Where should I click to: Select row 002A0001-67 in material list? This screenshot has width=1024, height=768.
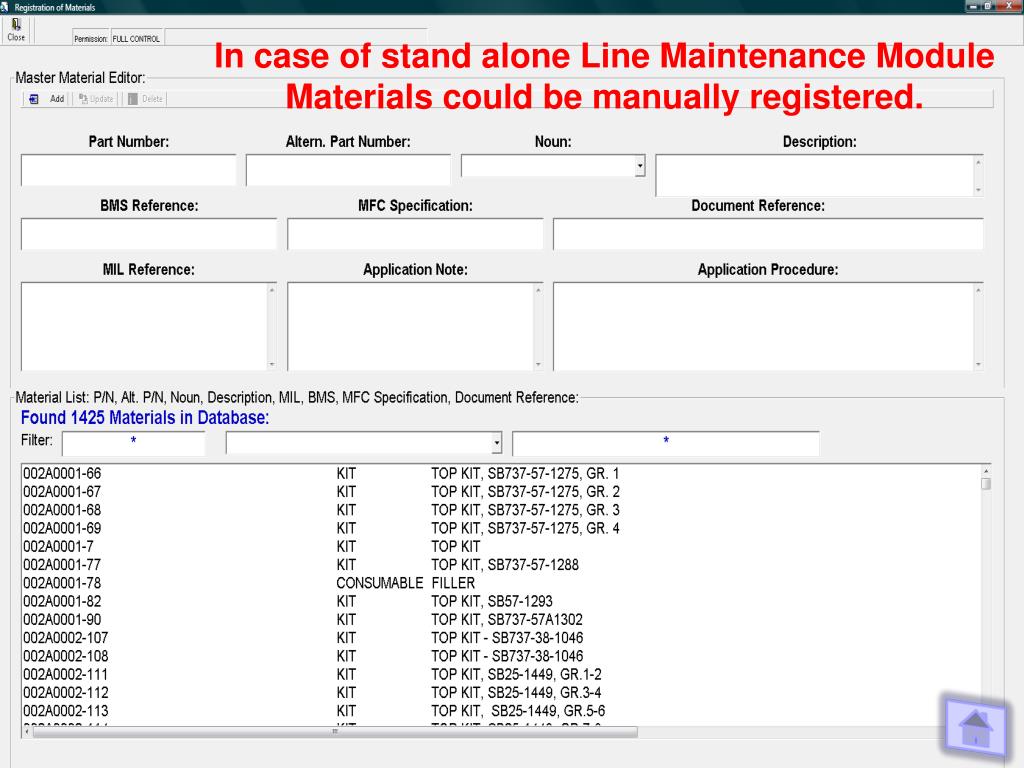[501, 492]
